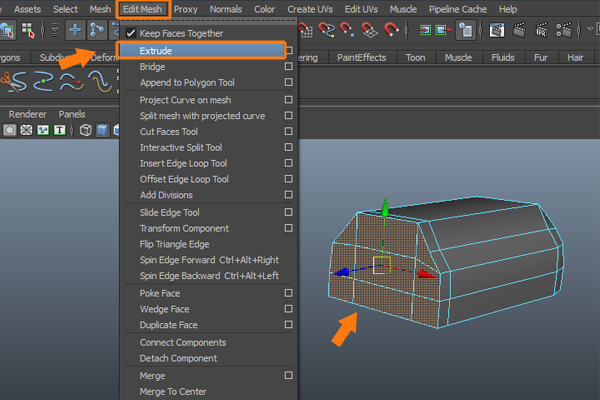Open the Edit Mesh menu
This screenshot has height=400, width=600.
144,9
